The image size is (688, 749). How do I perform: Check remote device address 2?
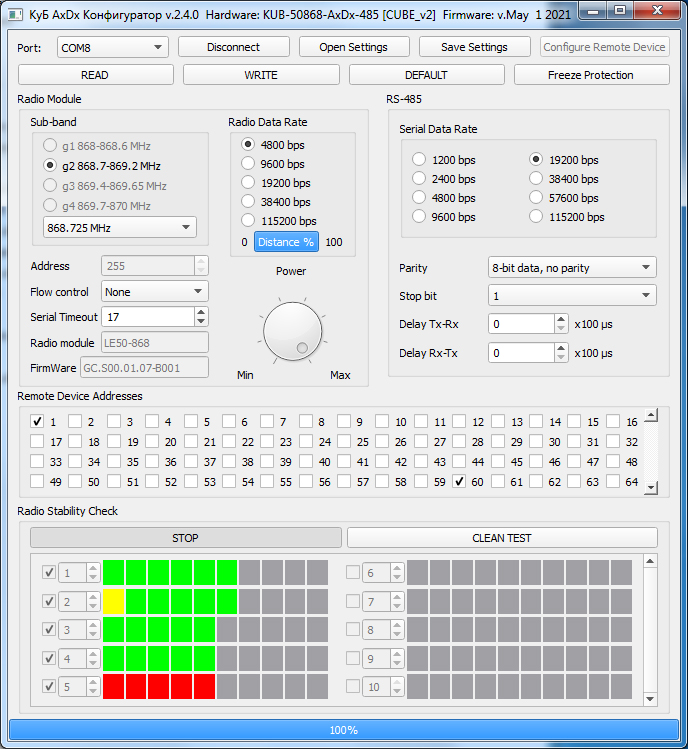75,421
